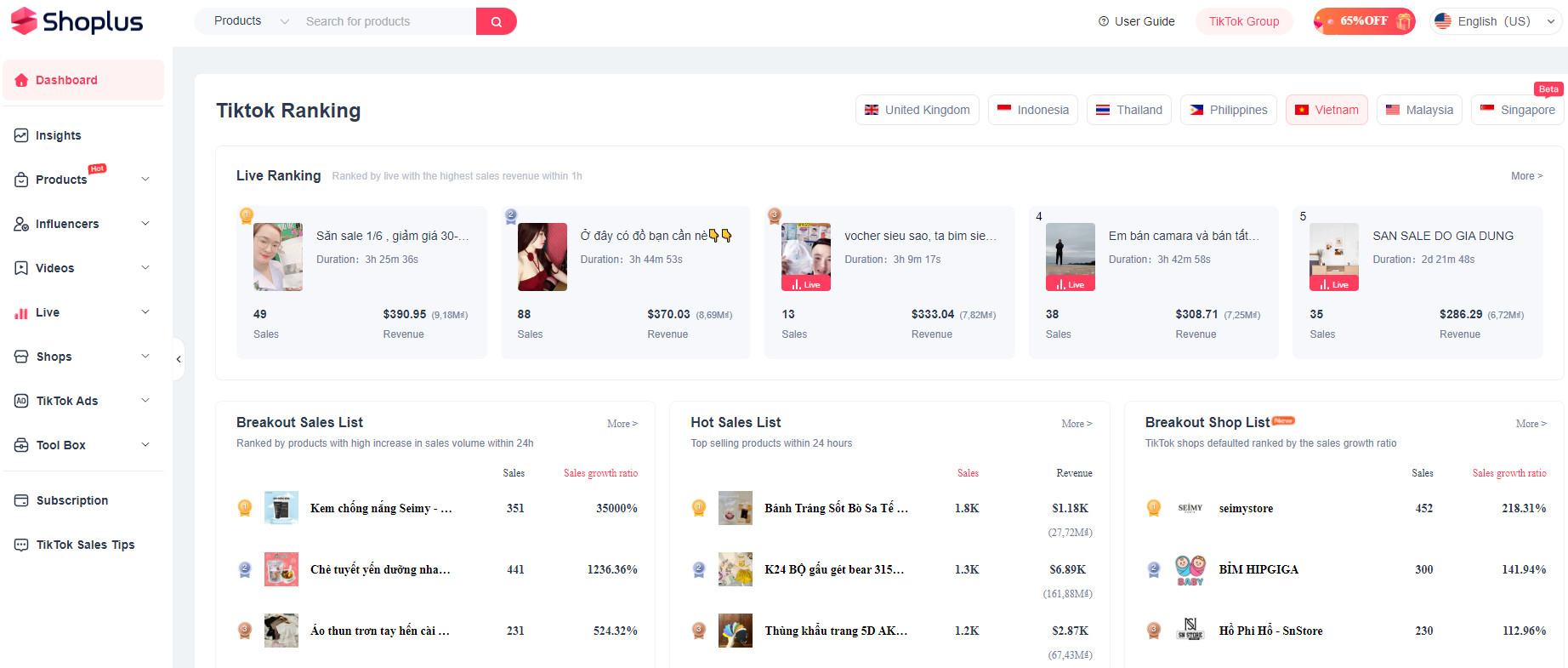
Task: Click the TikTok Sales Tips chat icon
Action: [21, 545]
